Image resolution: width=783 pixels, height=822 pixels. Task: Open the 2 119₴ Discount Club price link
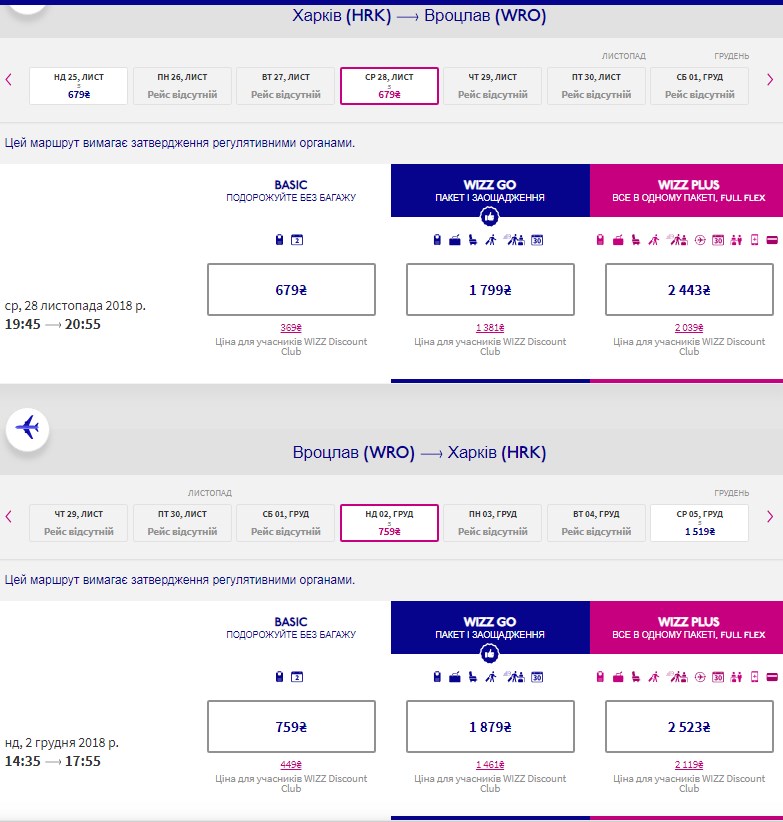point(689,765)
